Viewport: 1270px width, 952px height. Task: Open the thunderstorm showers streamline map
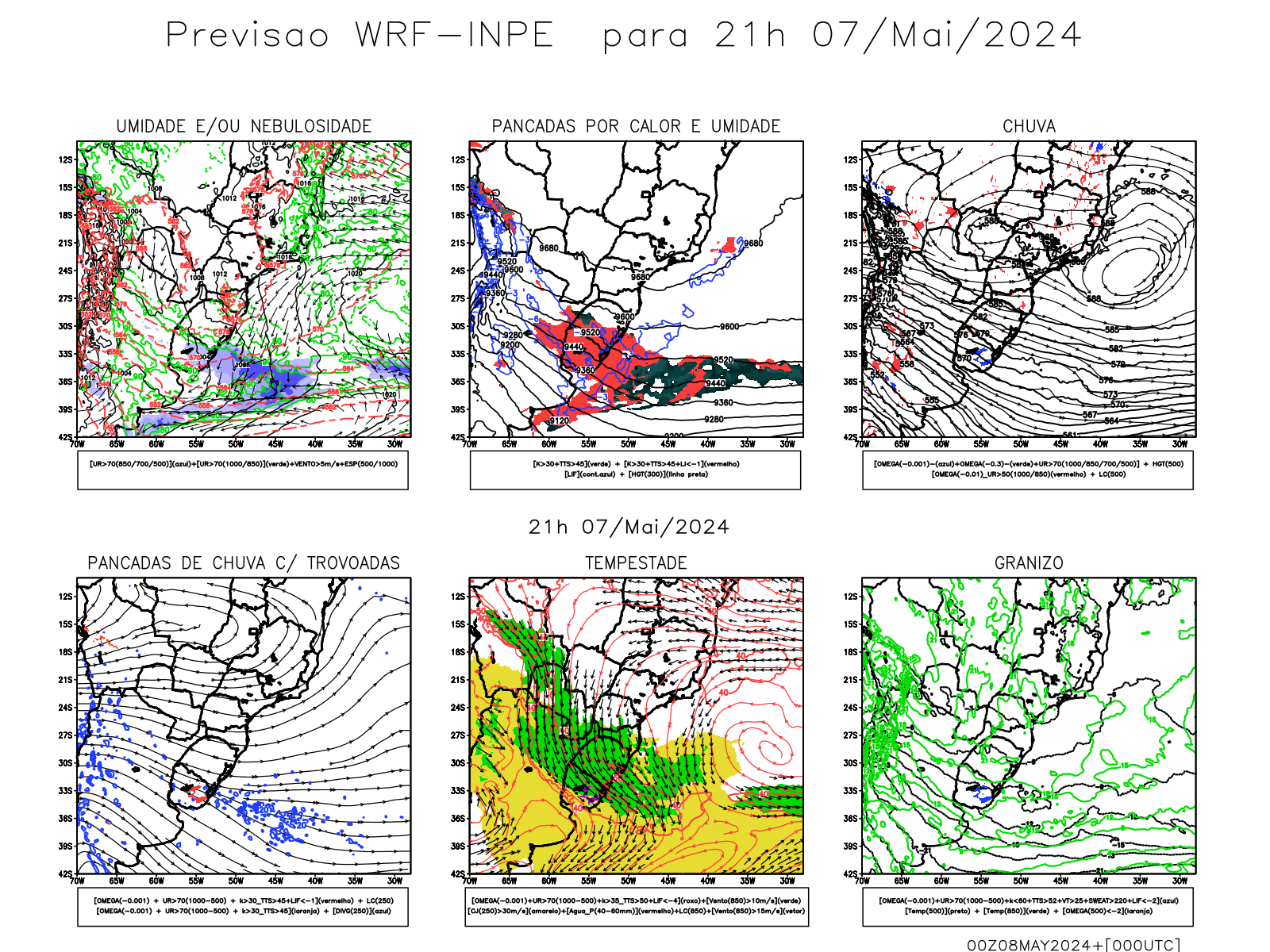coord(244,726)
